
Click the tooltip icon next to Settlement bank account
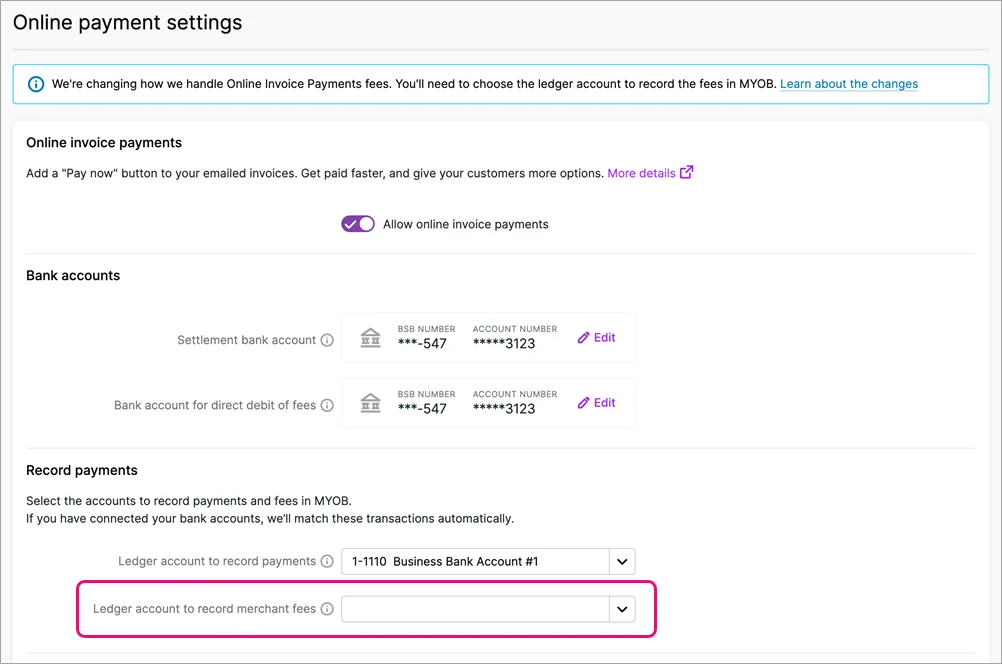(328, 340)
